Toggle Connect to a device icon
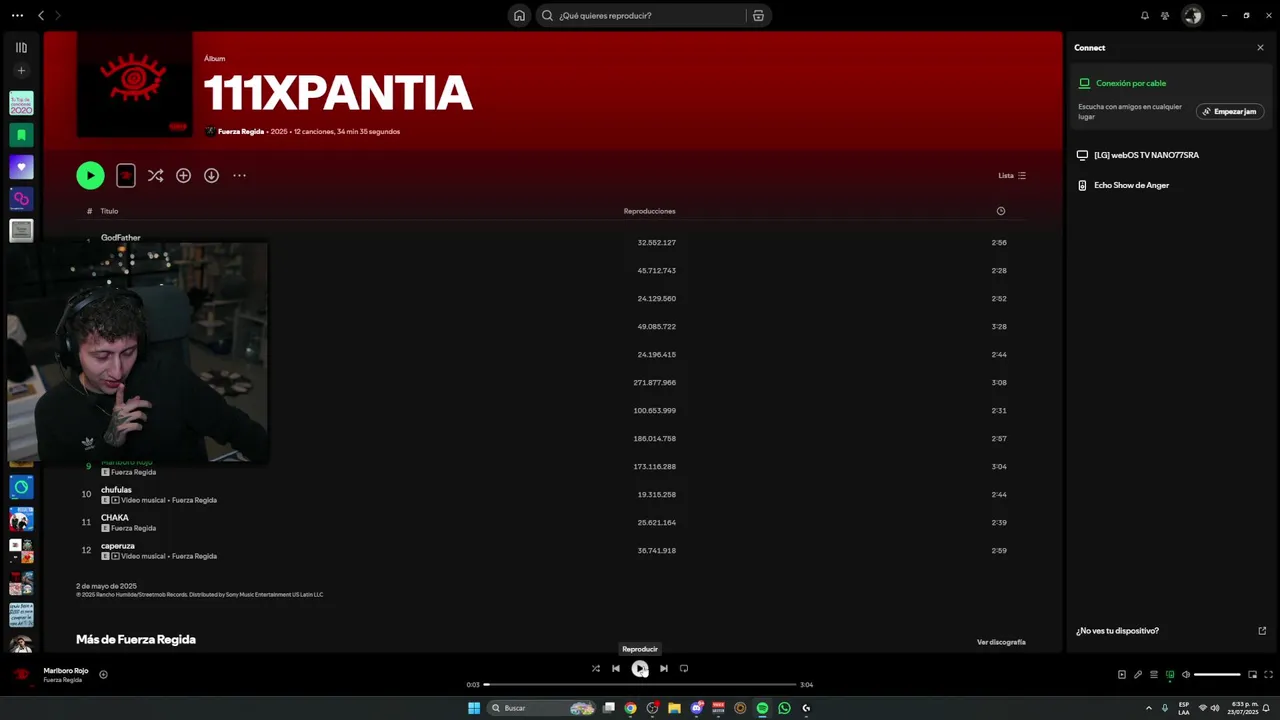The height and width of the screenshot is (720, 1280). [x=1170, y=674]
